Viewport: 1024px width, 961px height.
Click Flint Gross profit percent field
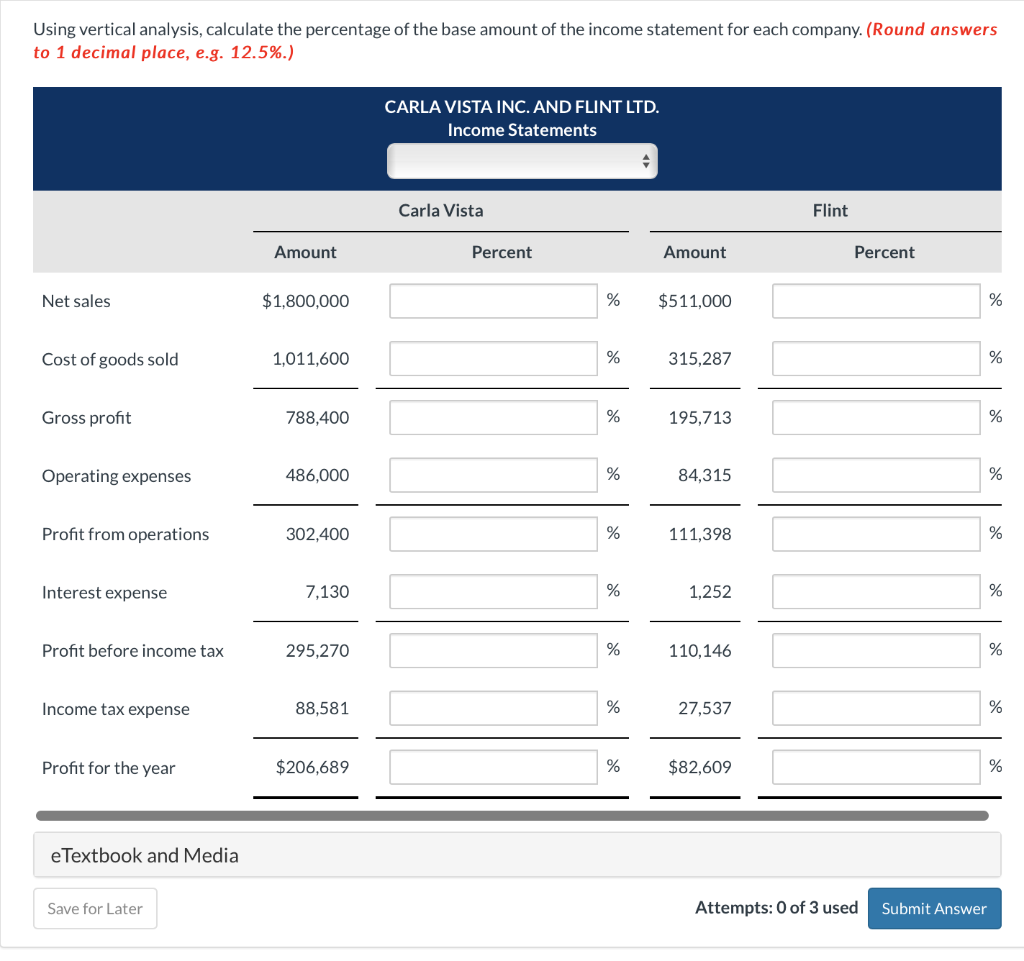pos(875,417)
